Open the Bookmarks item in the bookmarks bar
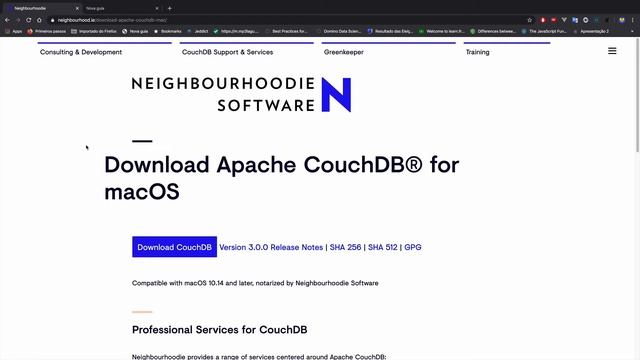This screenshot has width=640, height=360. pyautogui.click(x=167, y=31)
